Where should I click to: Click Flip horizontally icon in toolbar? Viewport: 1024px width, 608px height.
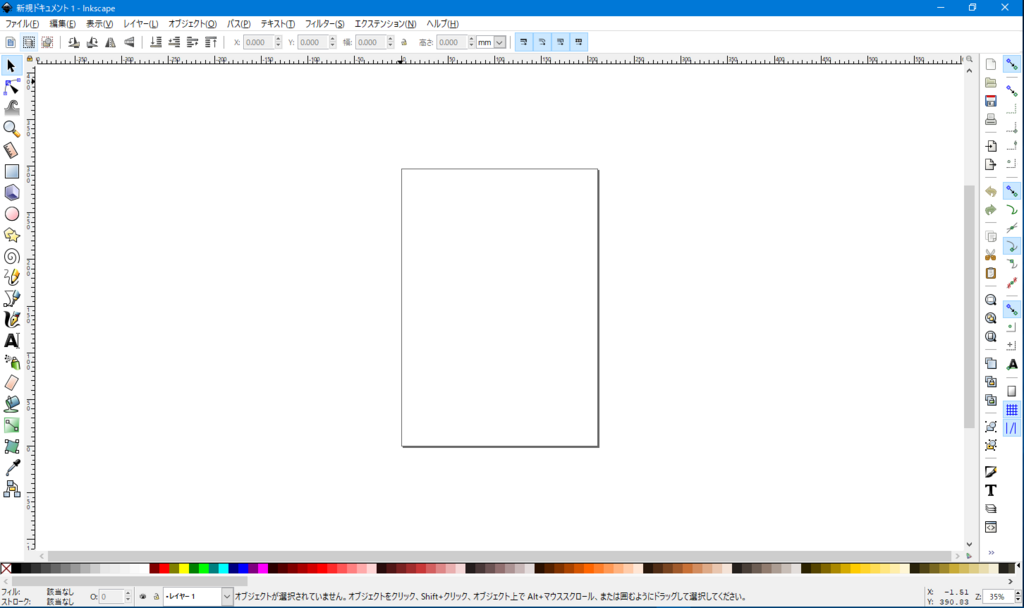click(x=110, y=42)
